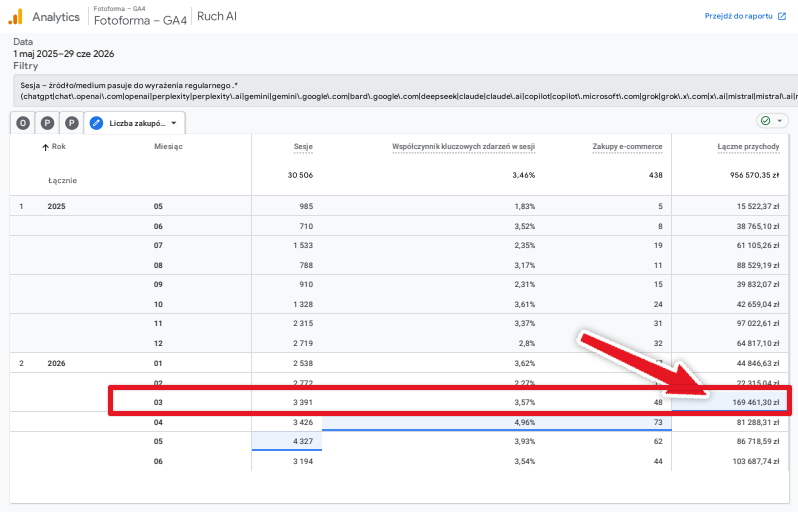Select sessions cell 4 327
The width and height of the screenshot is (798, 512).
click(303, 441)
